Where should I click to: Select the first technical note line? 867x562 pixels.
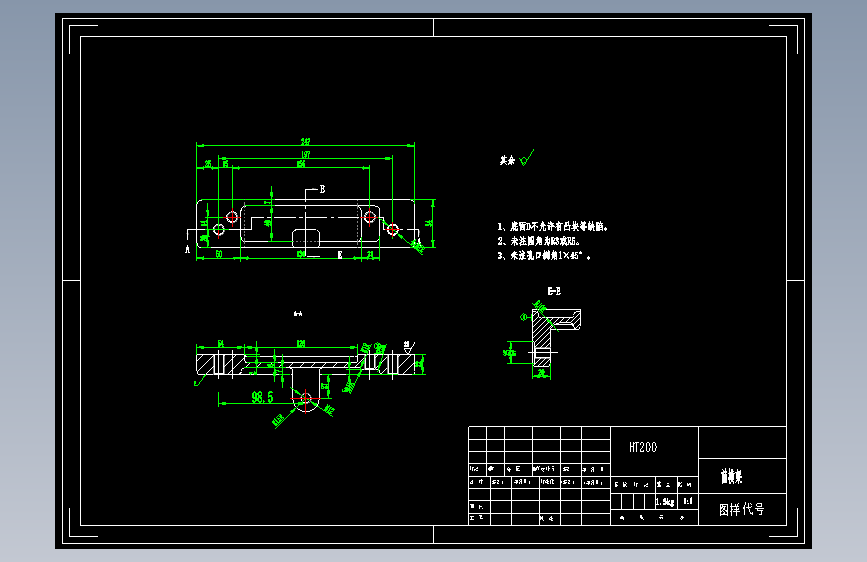point(552,227)
